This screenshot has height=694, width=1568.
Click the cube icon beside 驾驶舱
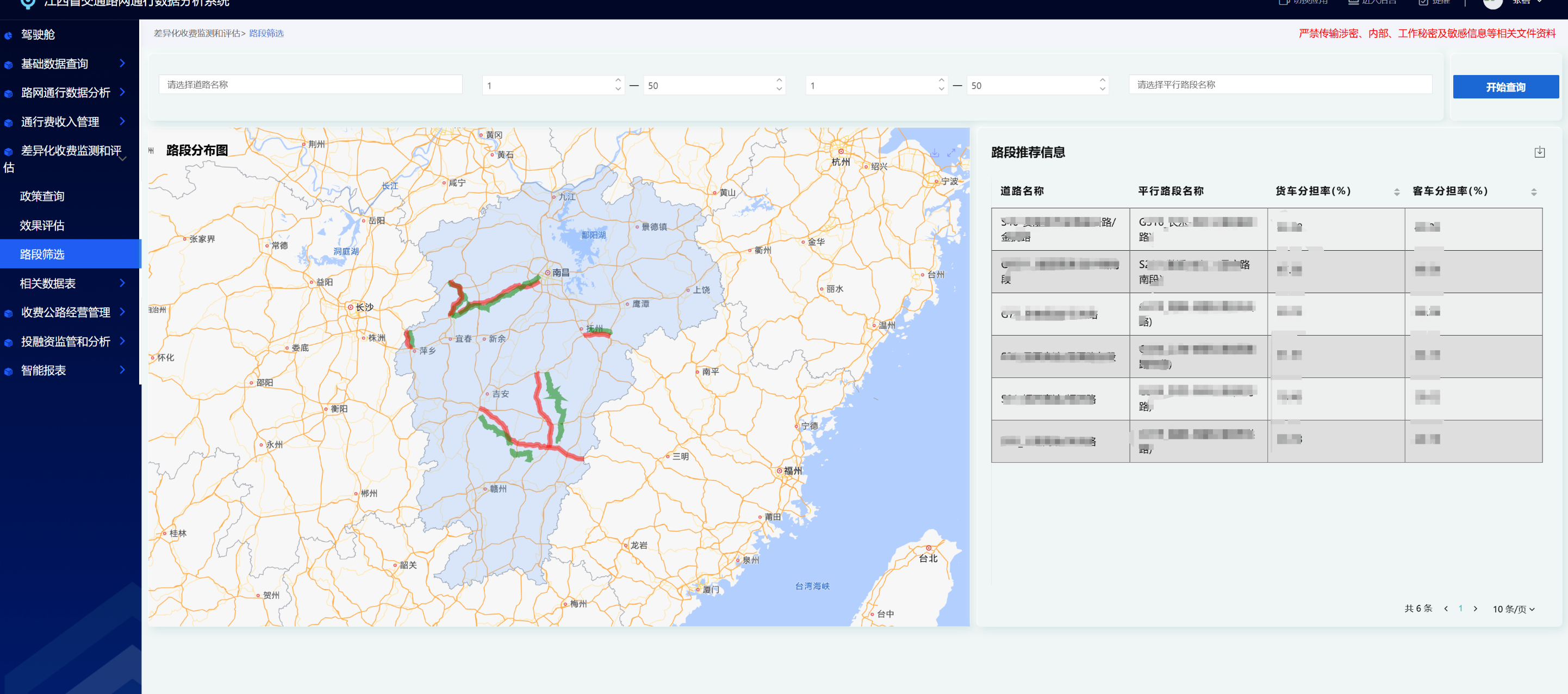9,35
